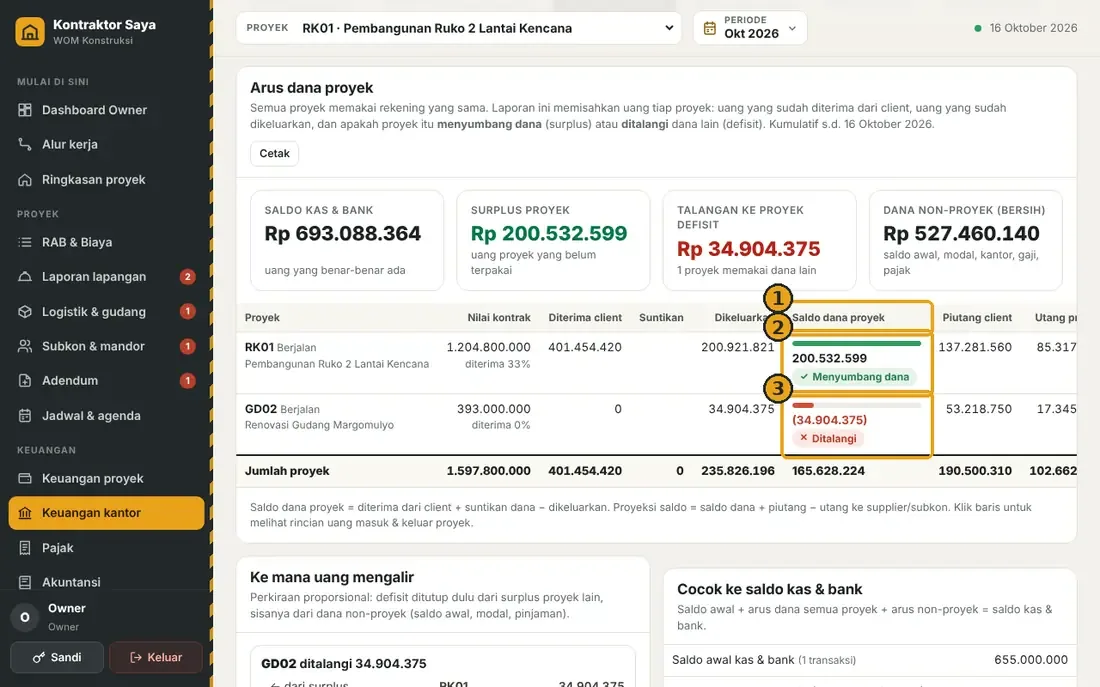Open Dashboard Owner grid icon
1100x687 pixels.
pos(25,109)
